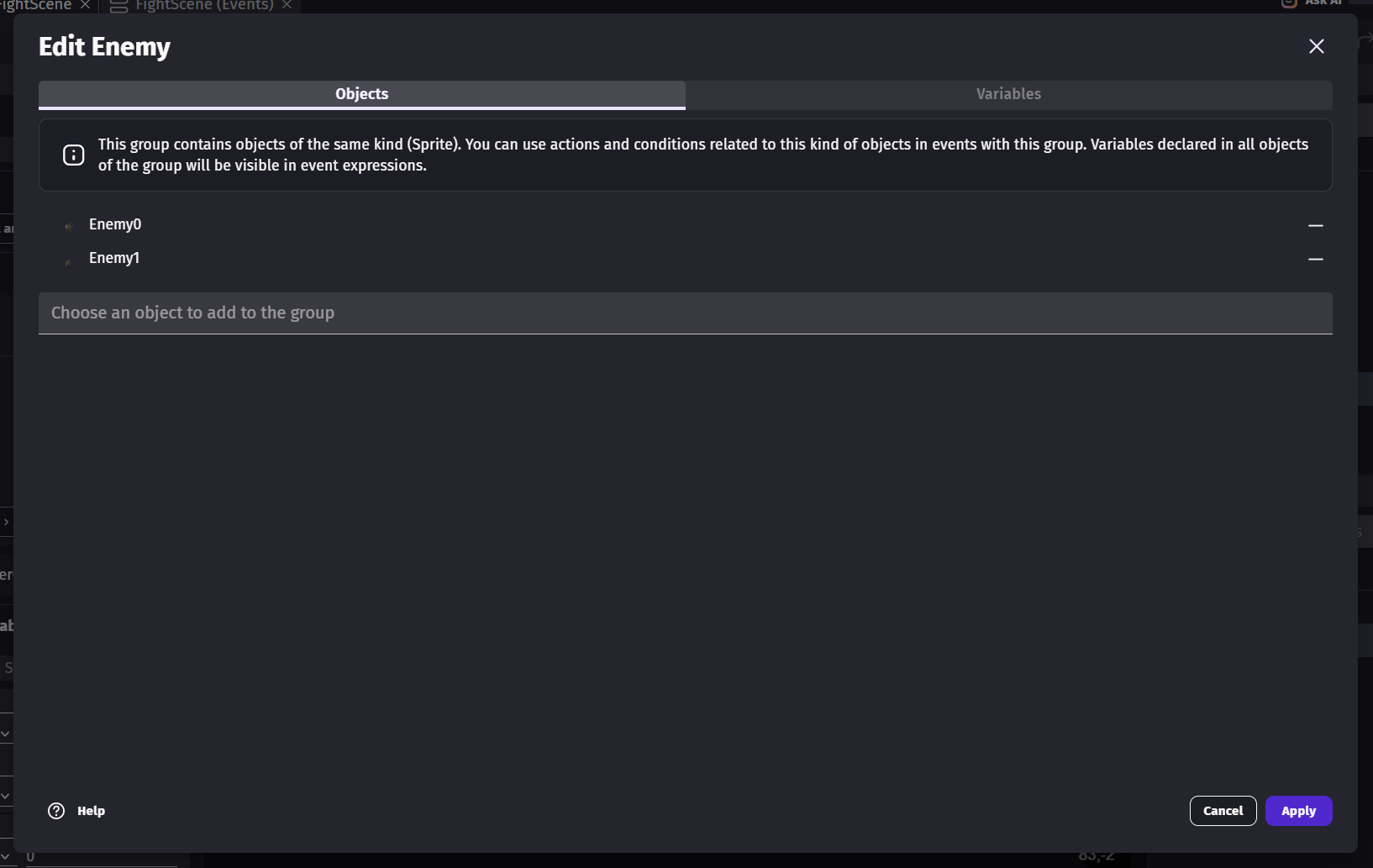
Task: Select the Enemy0 object name
Action: [x=115, y=224]
